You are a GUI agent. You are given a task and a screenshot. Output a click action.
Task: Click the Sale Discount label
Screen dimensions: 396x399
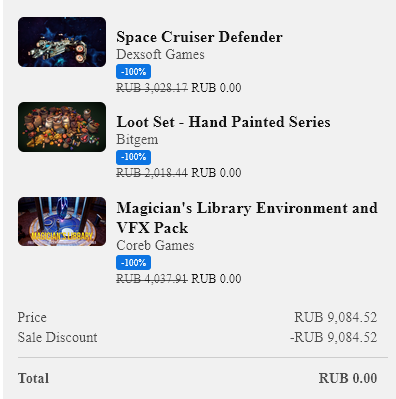[x=57, y=337]
